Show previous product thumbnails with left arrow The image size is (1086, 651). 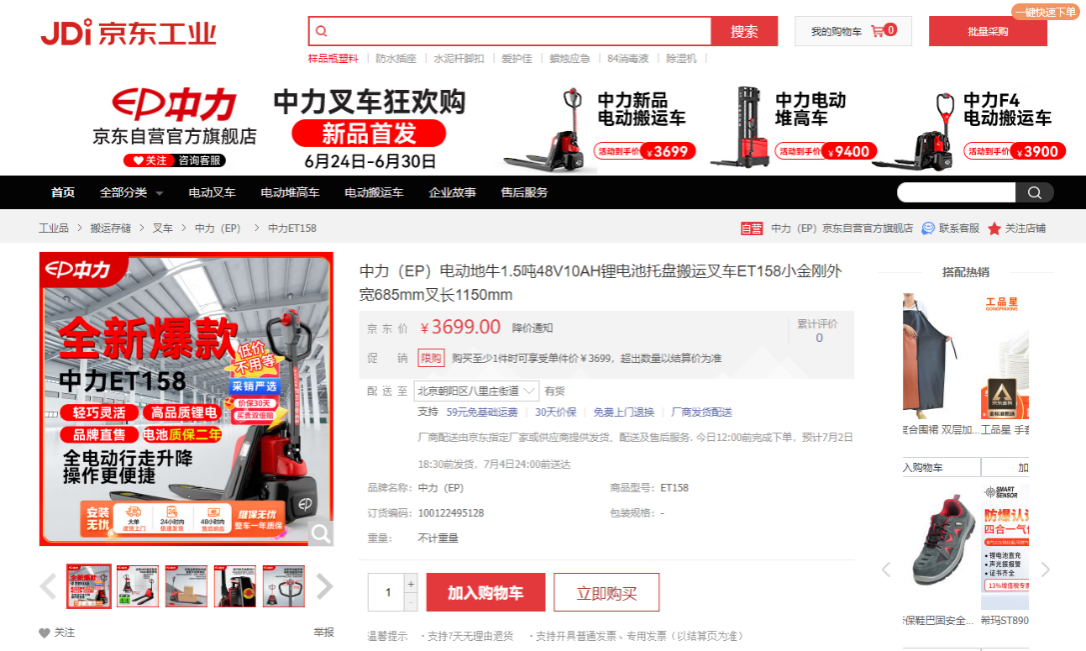click(48, 586)
